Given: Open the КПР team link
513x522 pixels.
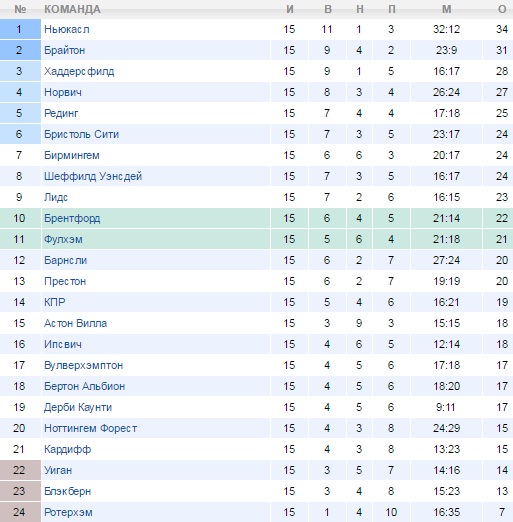Looking at the screenshot, I should (55, 302).
